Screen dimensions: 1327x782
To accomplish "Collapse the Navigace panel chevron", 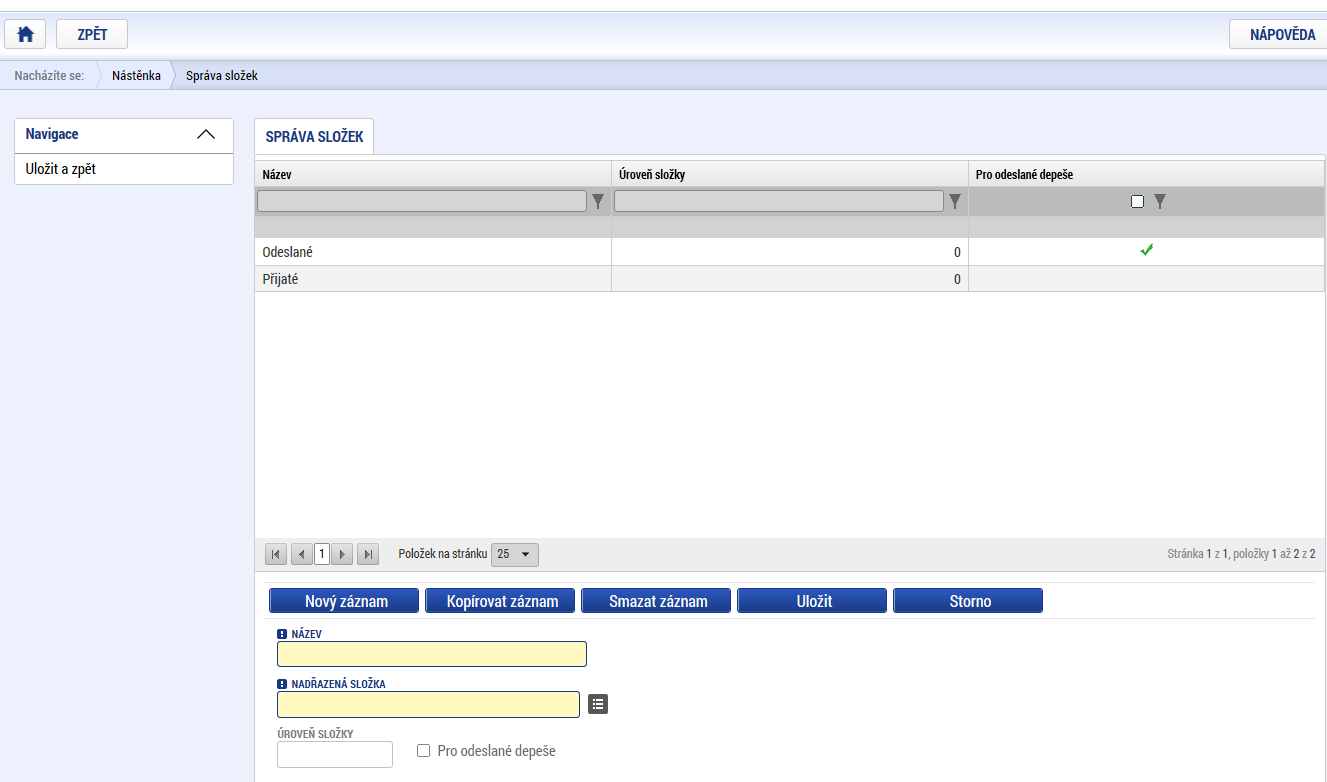I will click(206, 134).
